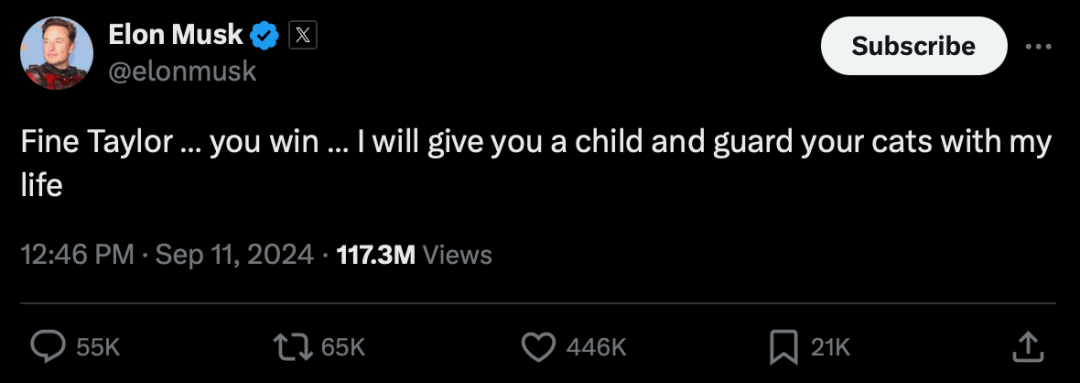Image resolution: width=1080 pixels, height=383 pixels.
Task: Like the post using the heart icon
Action: point(538,348)
